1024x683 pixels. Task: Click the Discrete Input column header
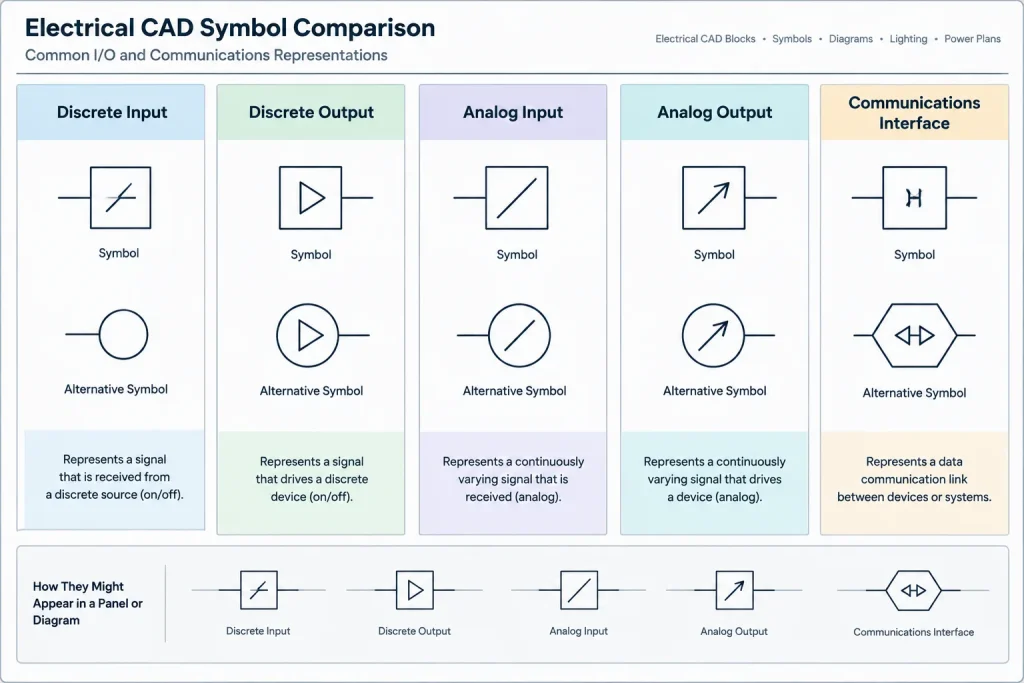(111, 112)
